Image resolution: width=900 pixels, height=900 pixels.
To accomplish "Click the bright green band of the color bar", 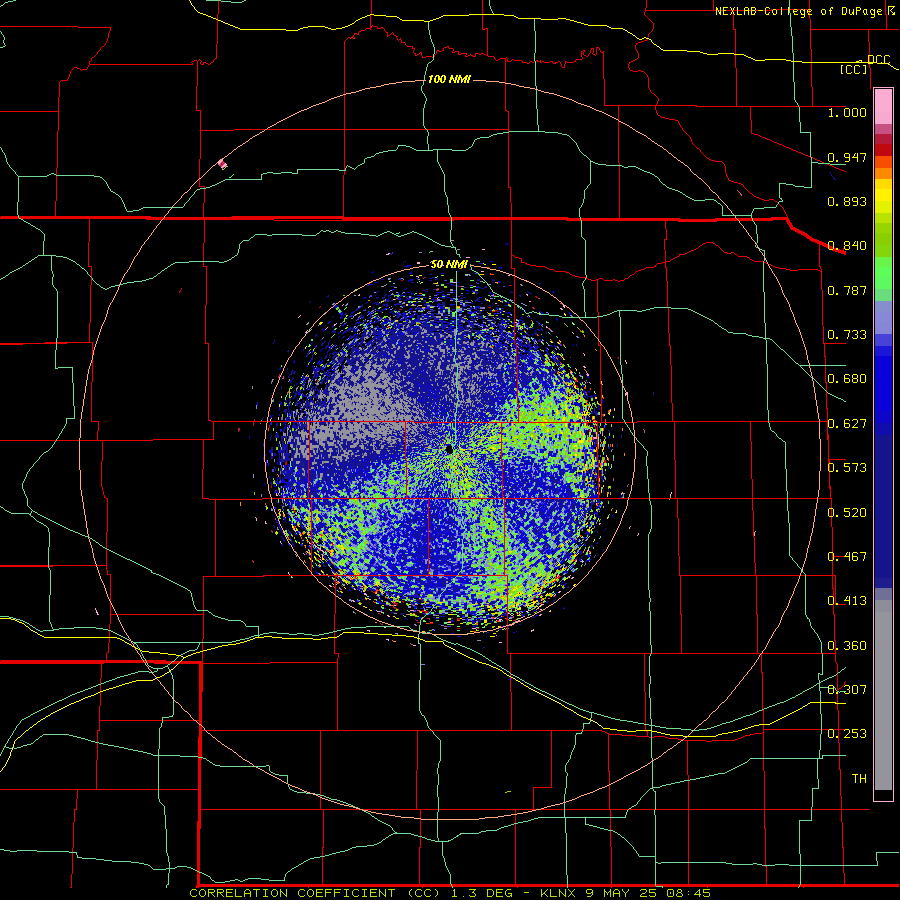I will [x=883, y=273].
